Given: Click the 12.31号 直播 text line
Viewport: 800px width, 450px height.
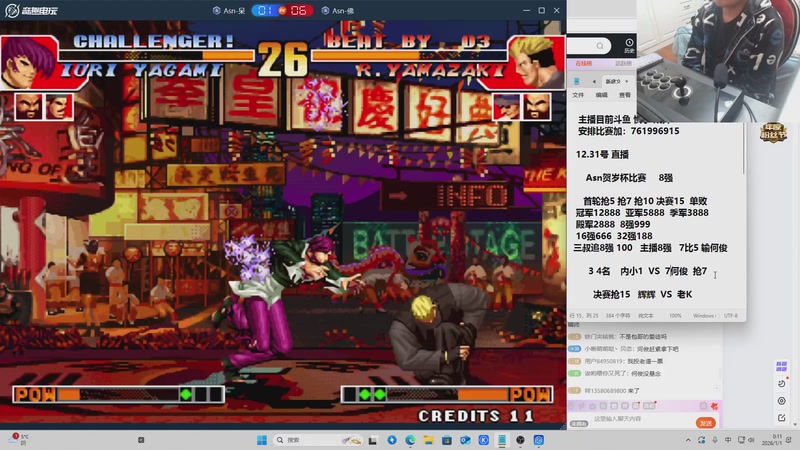Looking at the screenshot, I should pyautogui.click(x=602, y=154).
